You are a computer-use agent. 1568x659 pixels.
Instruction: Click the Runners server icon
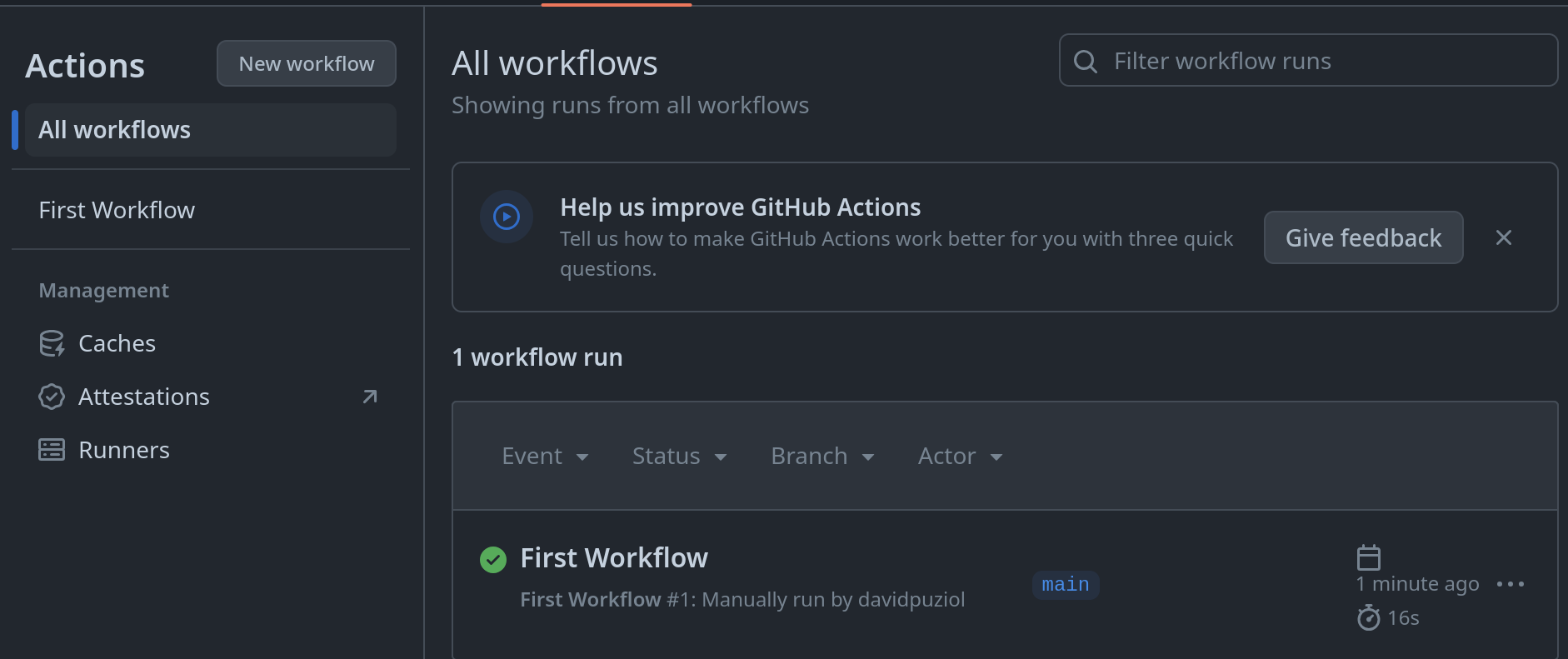(x=52, y=450)
